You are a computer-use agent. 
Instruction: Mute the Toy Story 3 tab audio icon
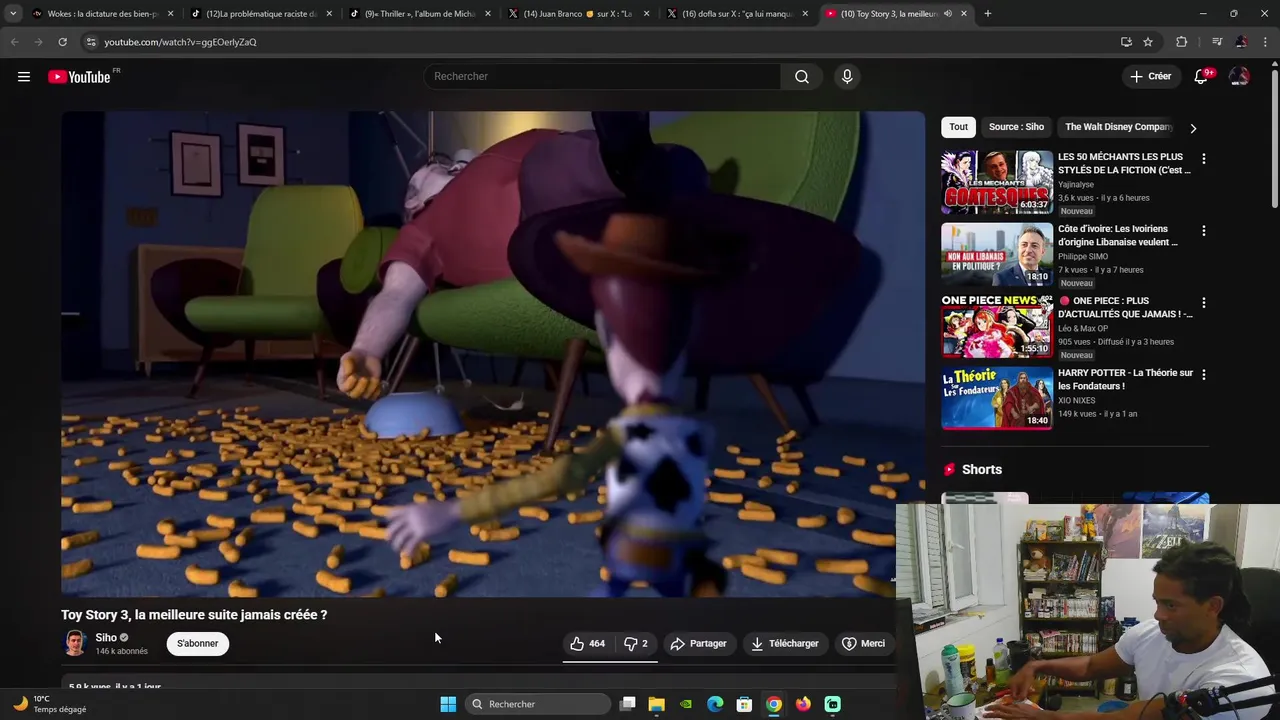[947, 14]
